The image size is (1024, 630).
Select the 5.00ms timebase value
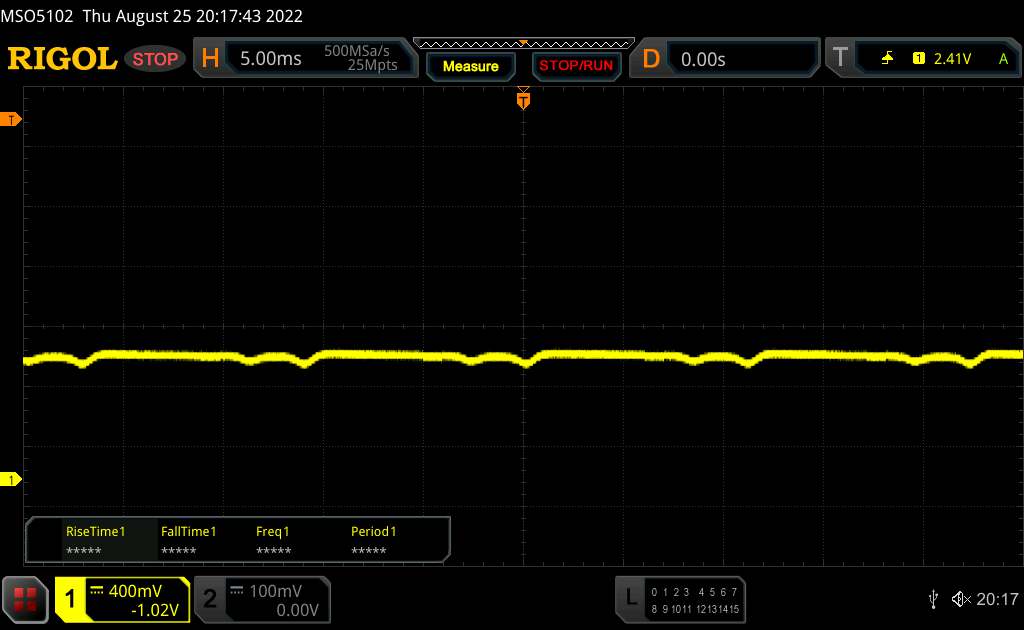pos(270,59)
